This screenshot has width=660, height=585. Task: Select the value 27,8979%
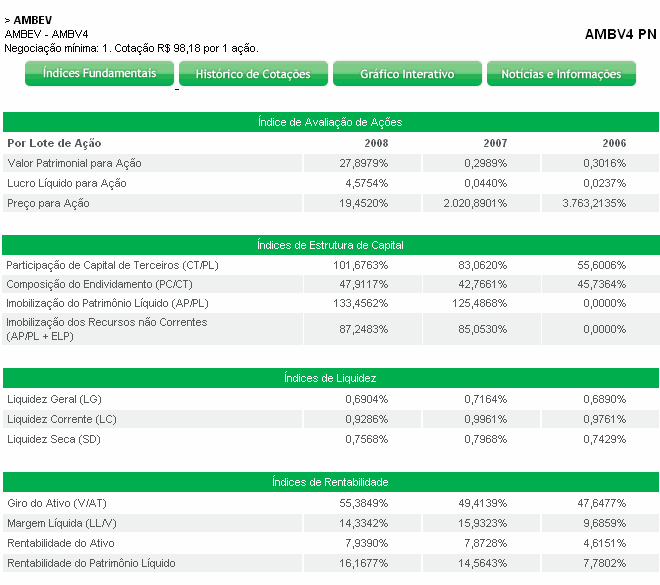click(x=364, y=163)
